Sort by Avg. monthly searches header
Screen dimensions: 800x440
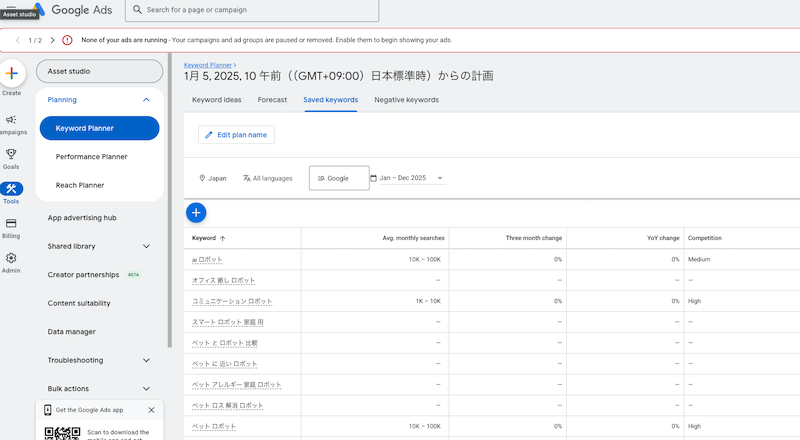413,238
